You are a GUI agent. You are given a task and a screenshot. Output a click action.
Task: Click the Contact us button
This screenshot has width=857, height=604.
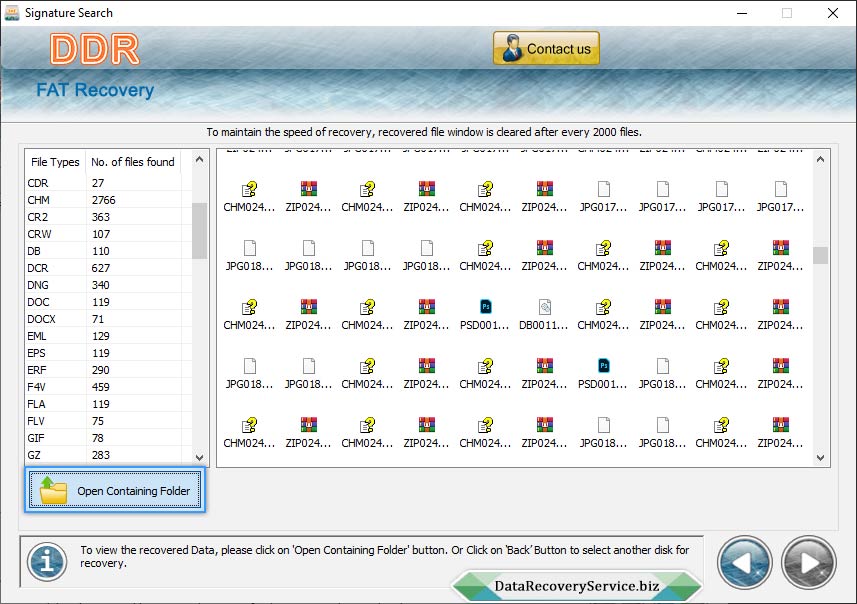tap(546, 48)
